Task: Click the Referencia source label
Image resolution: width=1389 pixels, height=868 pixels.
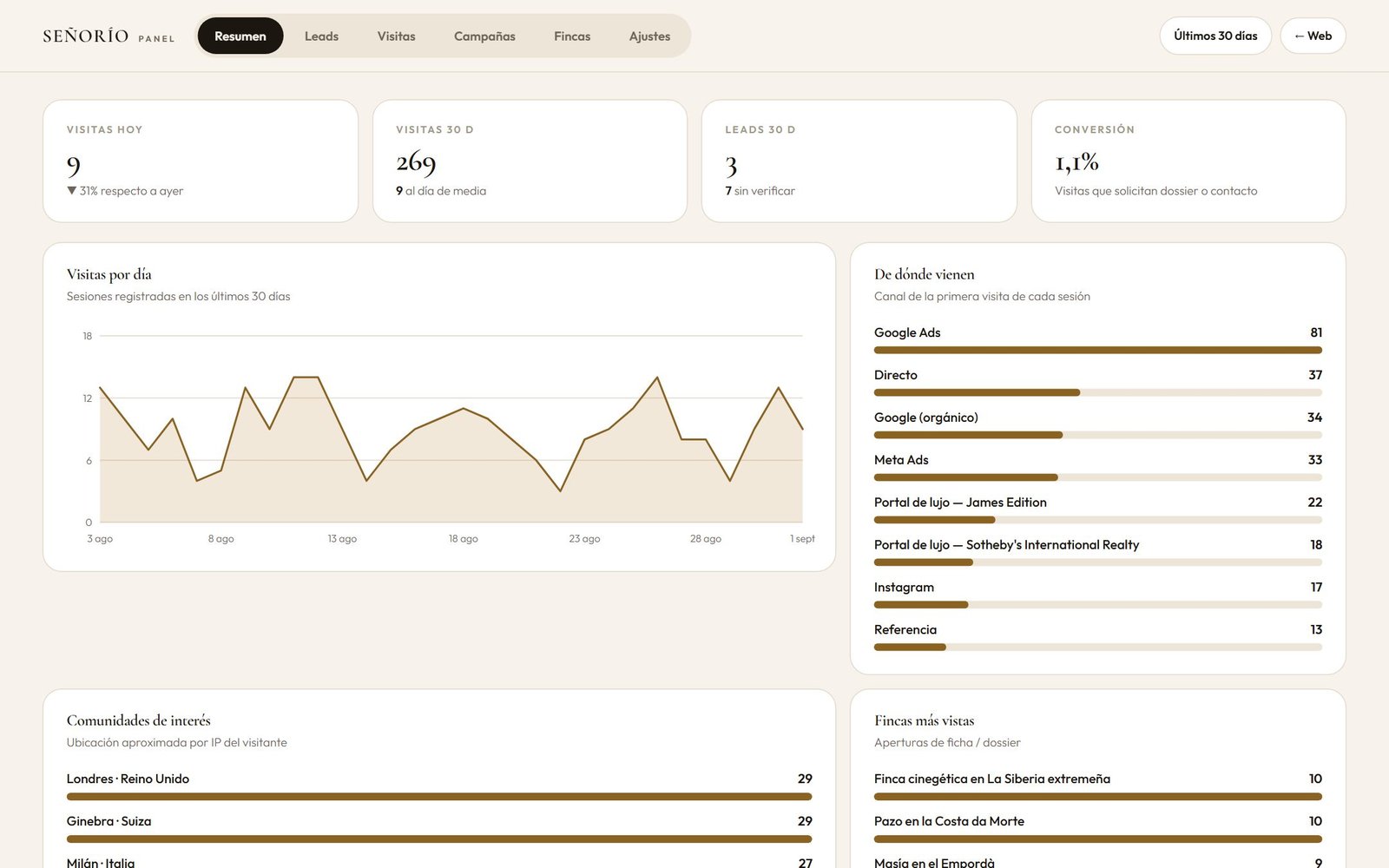Action: tap(905, 630)
